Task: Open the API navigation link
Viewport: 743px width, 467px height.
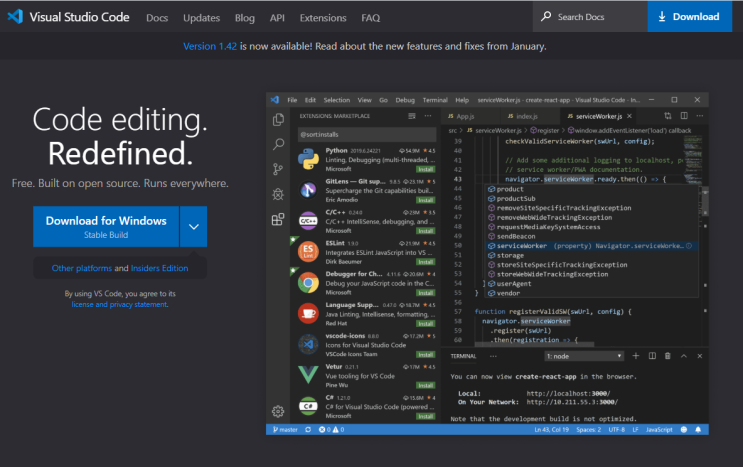Action: (277, 18)
